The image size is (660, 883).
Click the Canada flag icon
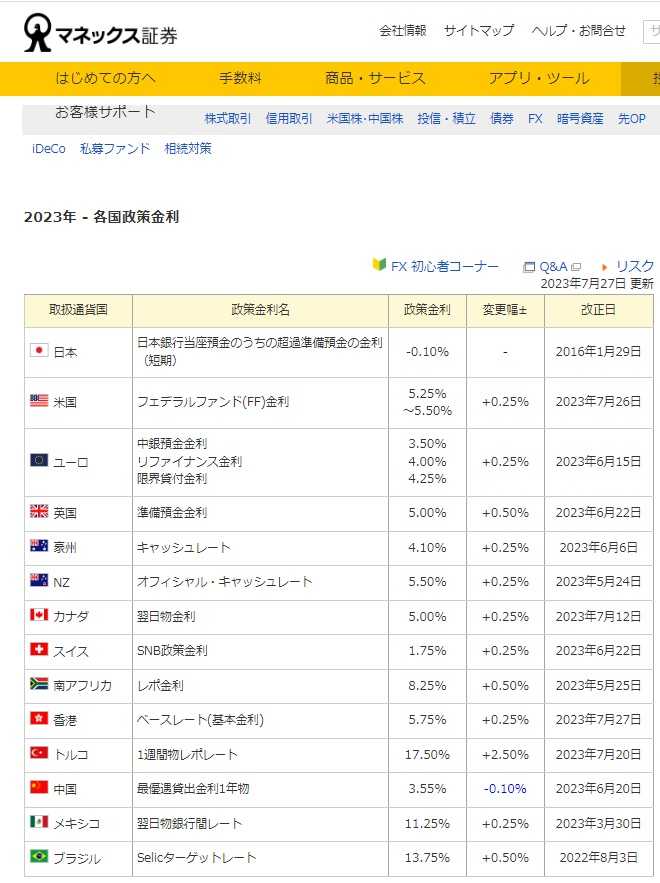tap(39, 615)
